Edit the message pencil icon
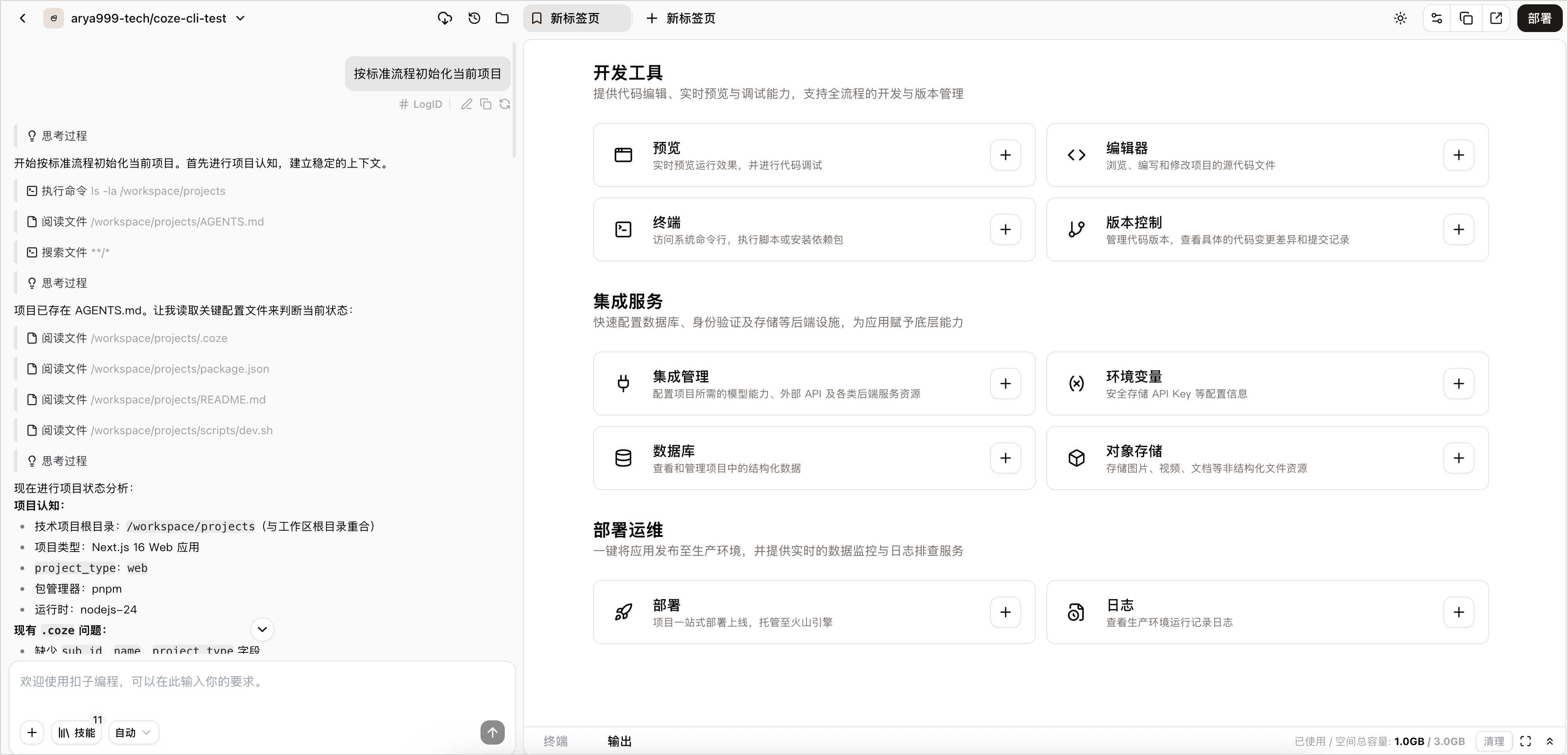 coord(466,104)
